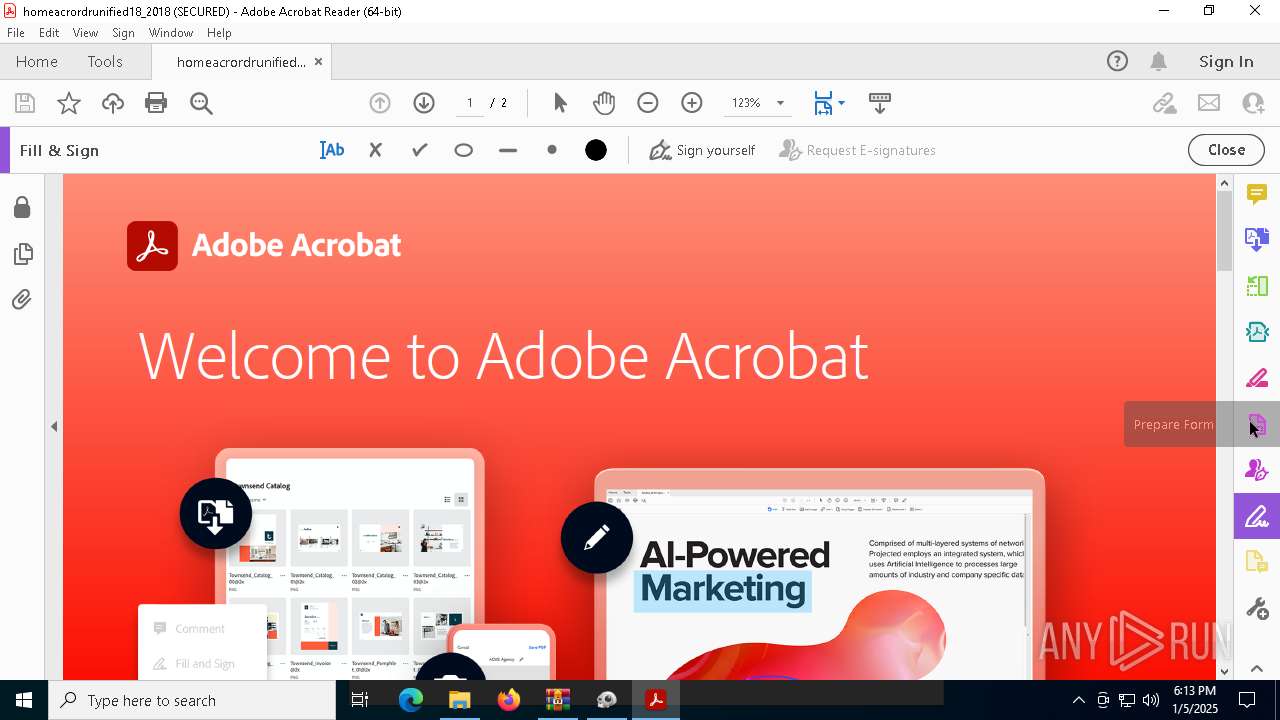
Task: Choose the selection arrow tool
Action: (560, 103)
